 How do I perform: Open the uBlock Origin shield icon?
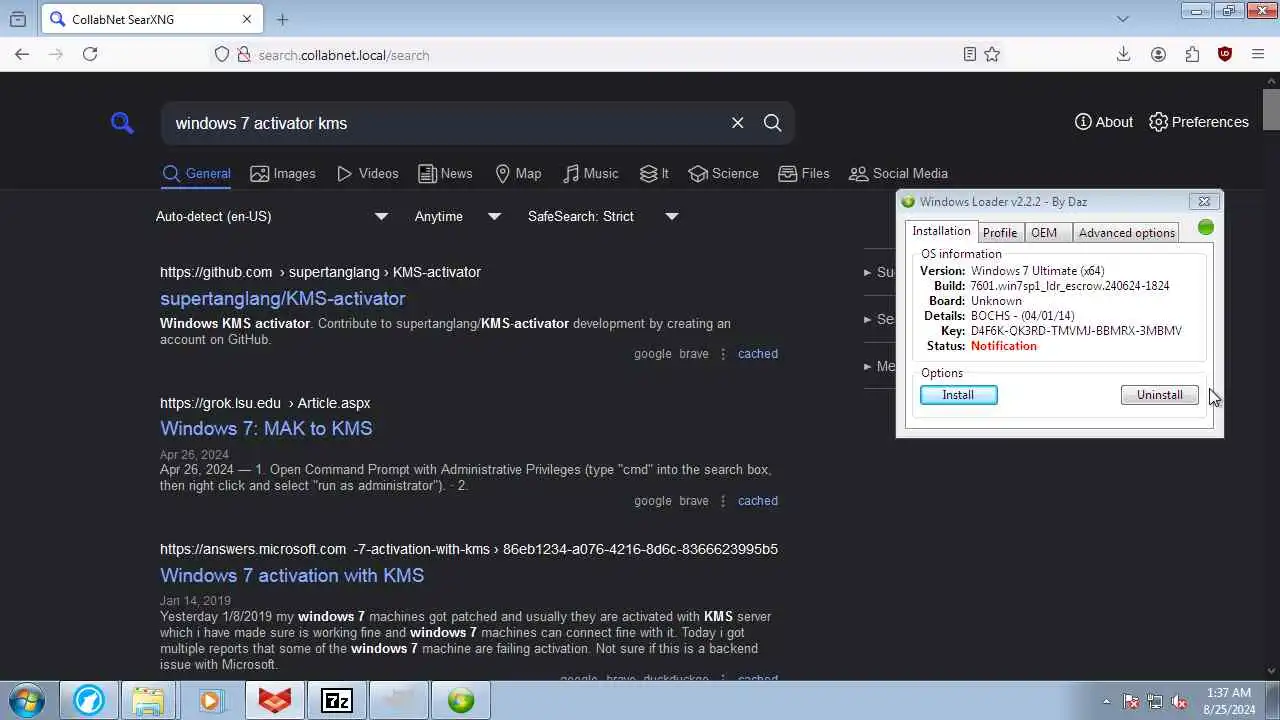[1225, 54]
